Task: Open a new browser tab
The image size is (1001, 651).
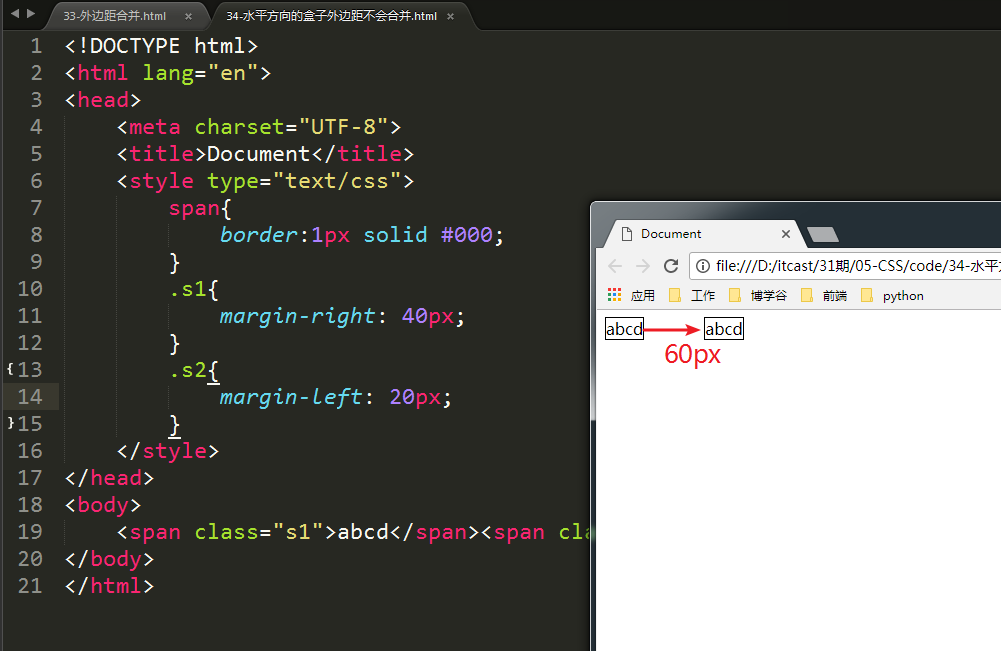Action: coord(822,234)
